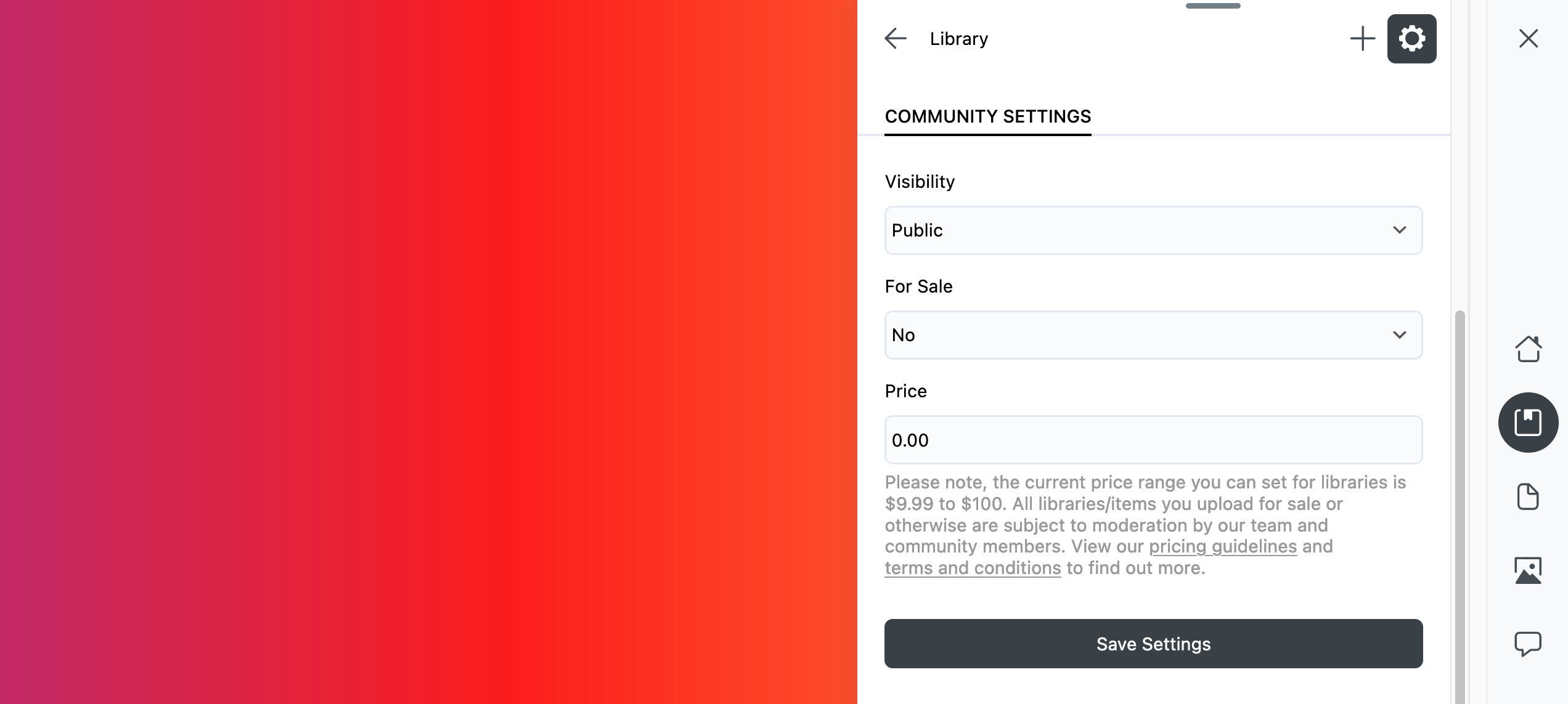Viewport: 1568px width, 704px height.
Task: Click the Library heading text
Action: (x=958, y=38)
